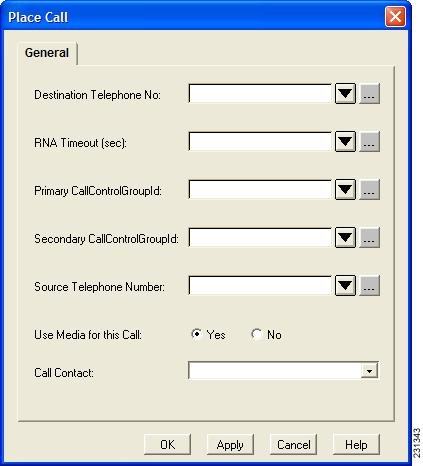Open expression editor for Secondary CallControlGroupId

point(369,238)
